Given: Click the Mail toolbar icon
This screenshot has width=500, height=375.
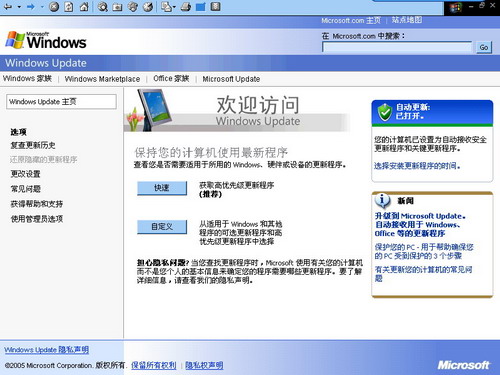Looking at the screenshot, I should (166, 7).
